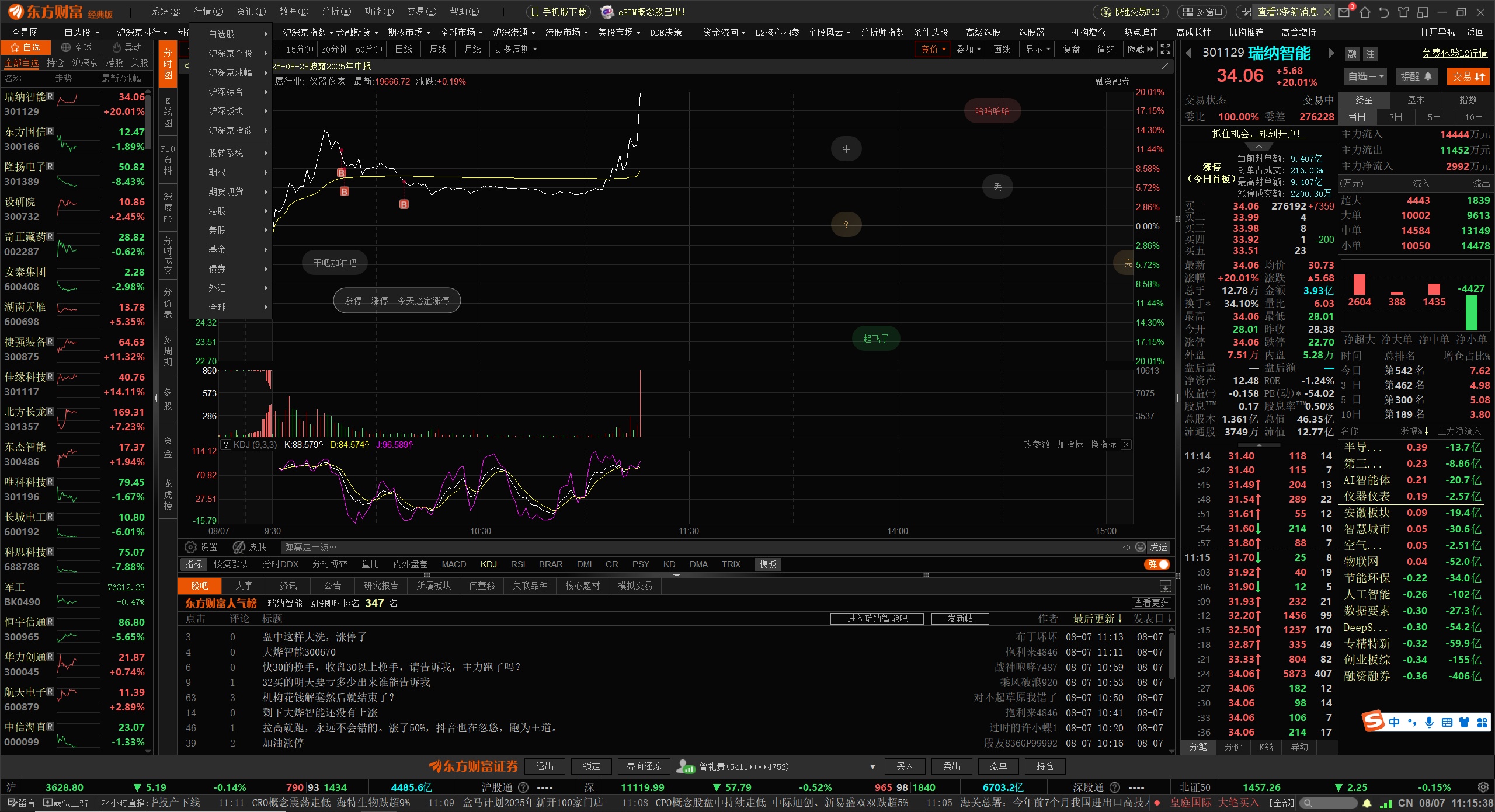Click the orange 交易 trade button

1468,76
